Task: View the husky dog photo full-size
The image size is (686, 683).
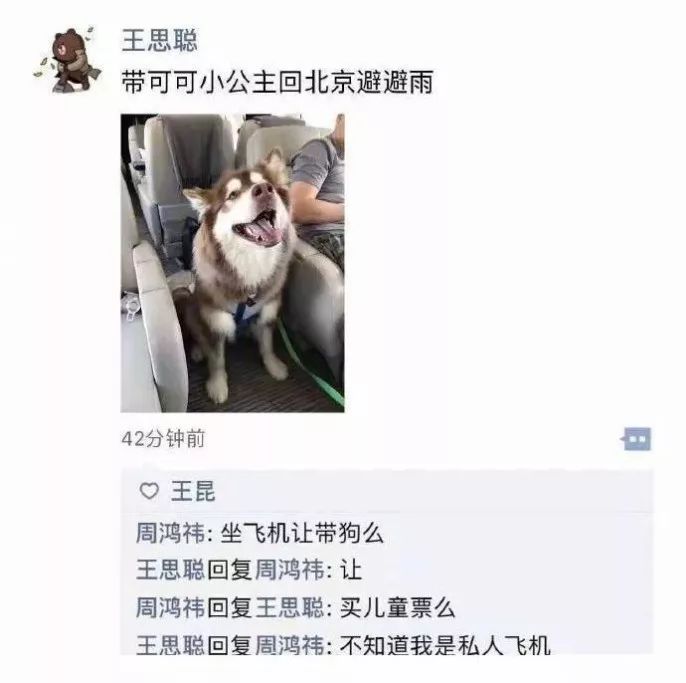Action: [232, 263]
